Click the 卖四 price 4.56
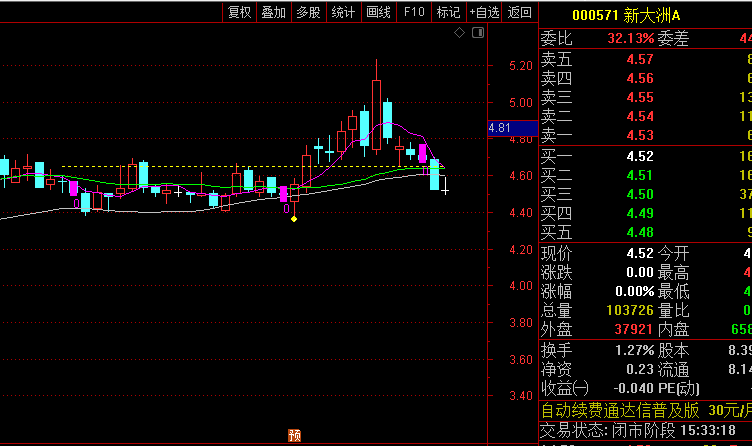 tap(640, 78)
